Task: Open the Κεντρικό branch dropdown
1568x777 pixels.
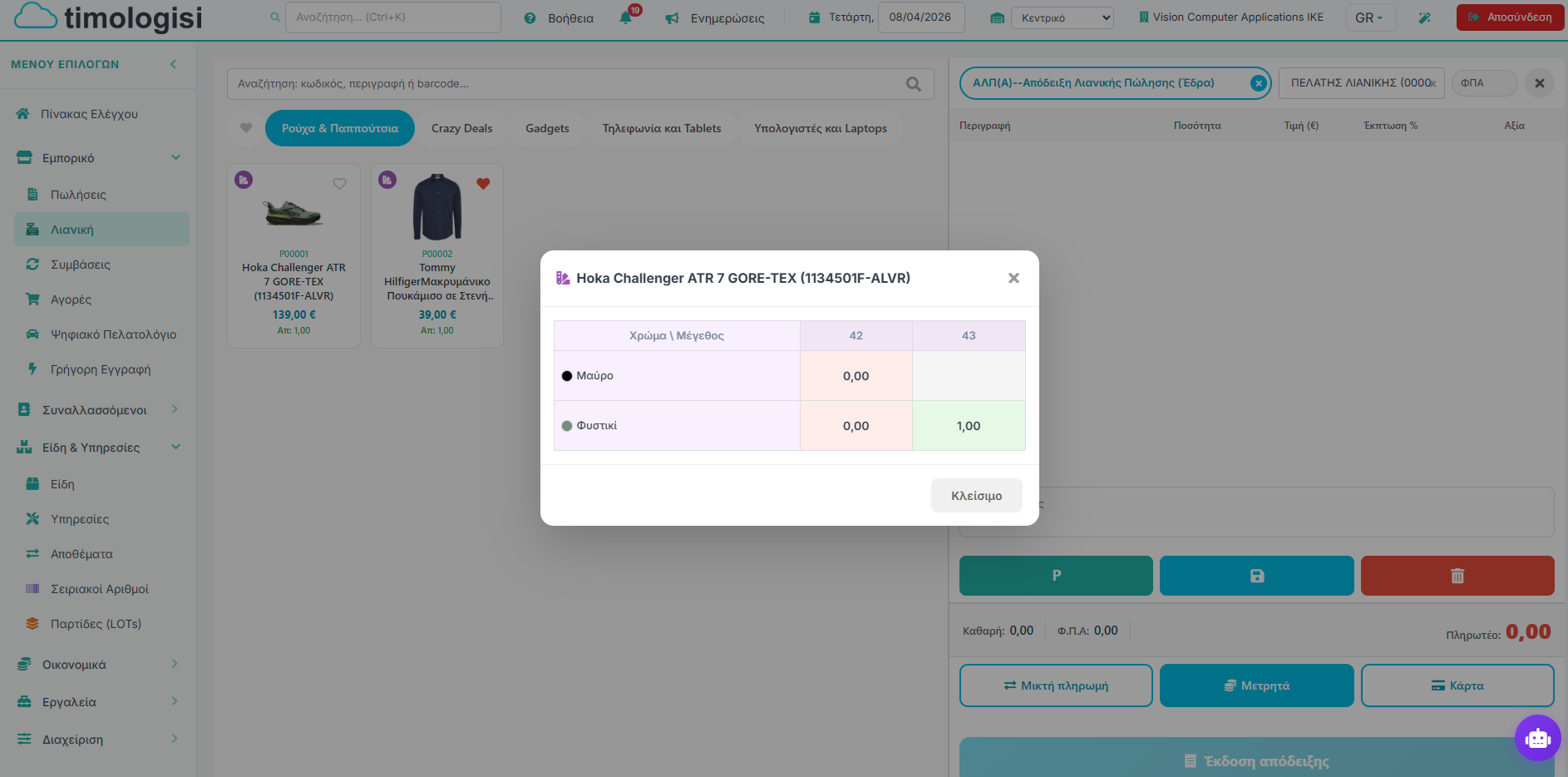Action: coord(1063,17)
